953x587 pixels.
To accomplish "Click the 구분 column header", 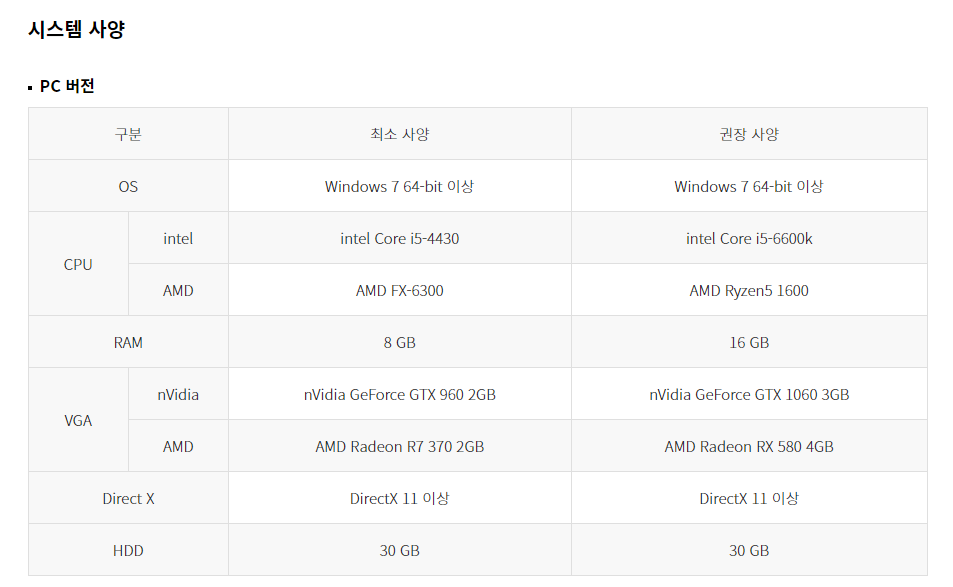I will tap(128, 134).
